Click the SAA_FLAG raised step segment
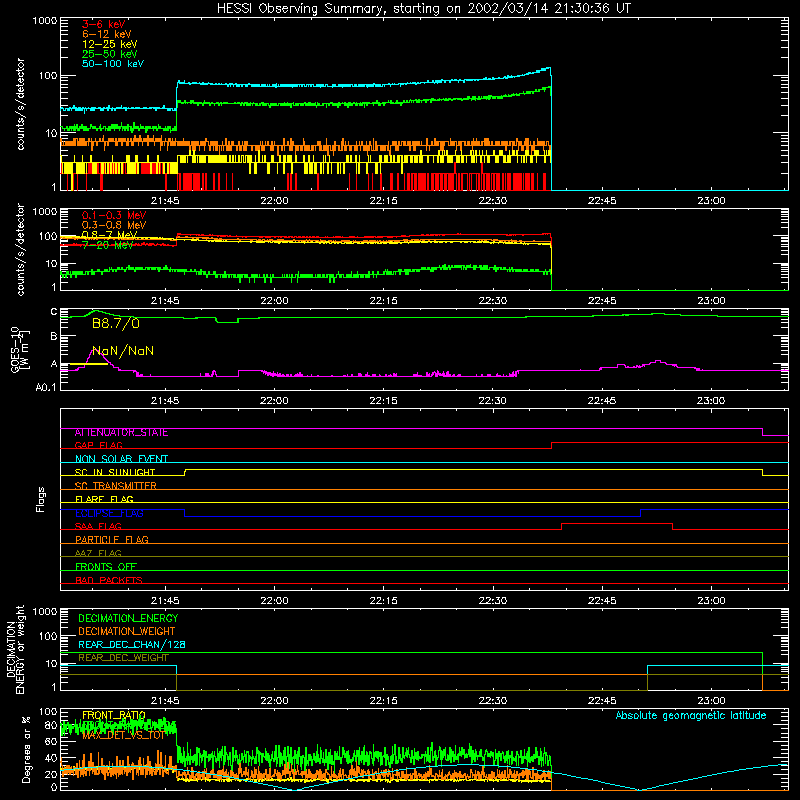 pos(617,523)
